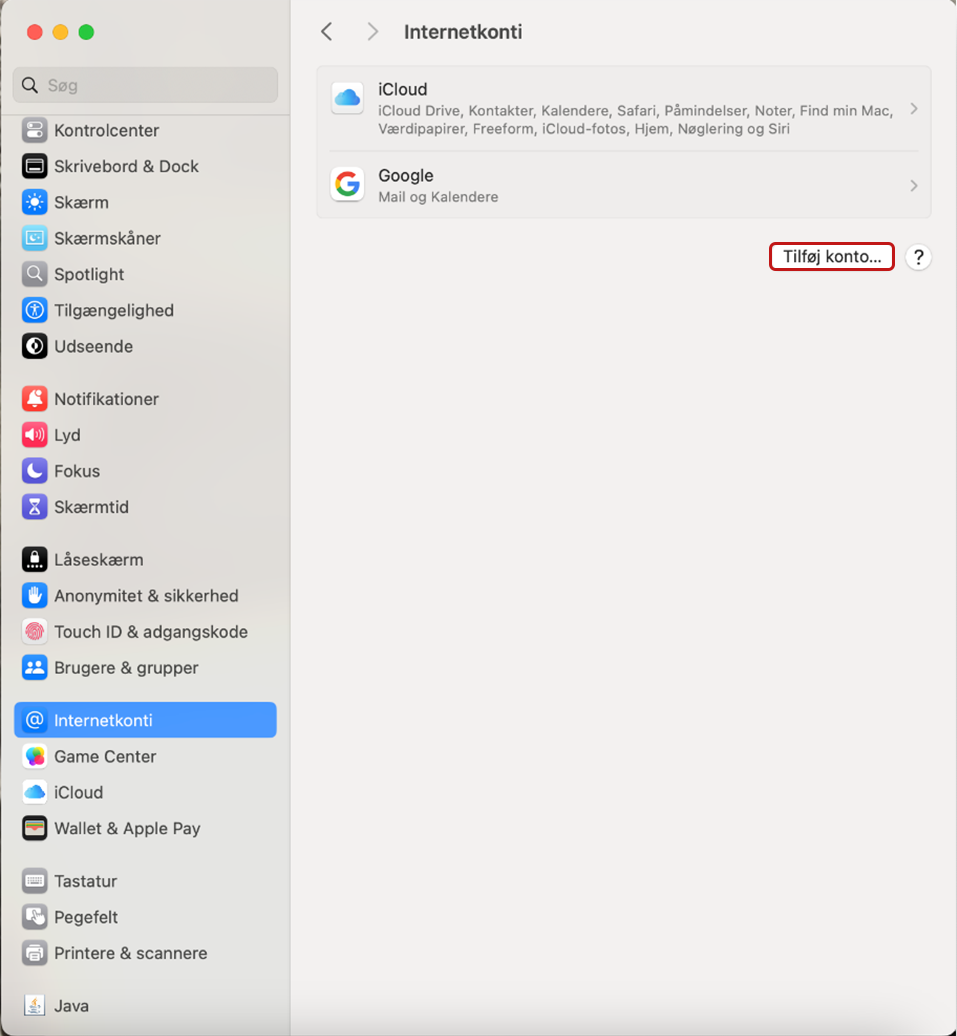Select the Skrivebord & Dock label
The width and height of the screenshot is (957, 1036).
(126, 166)
